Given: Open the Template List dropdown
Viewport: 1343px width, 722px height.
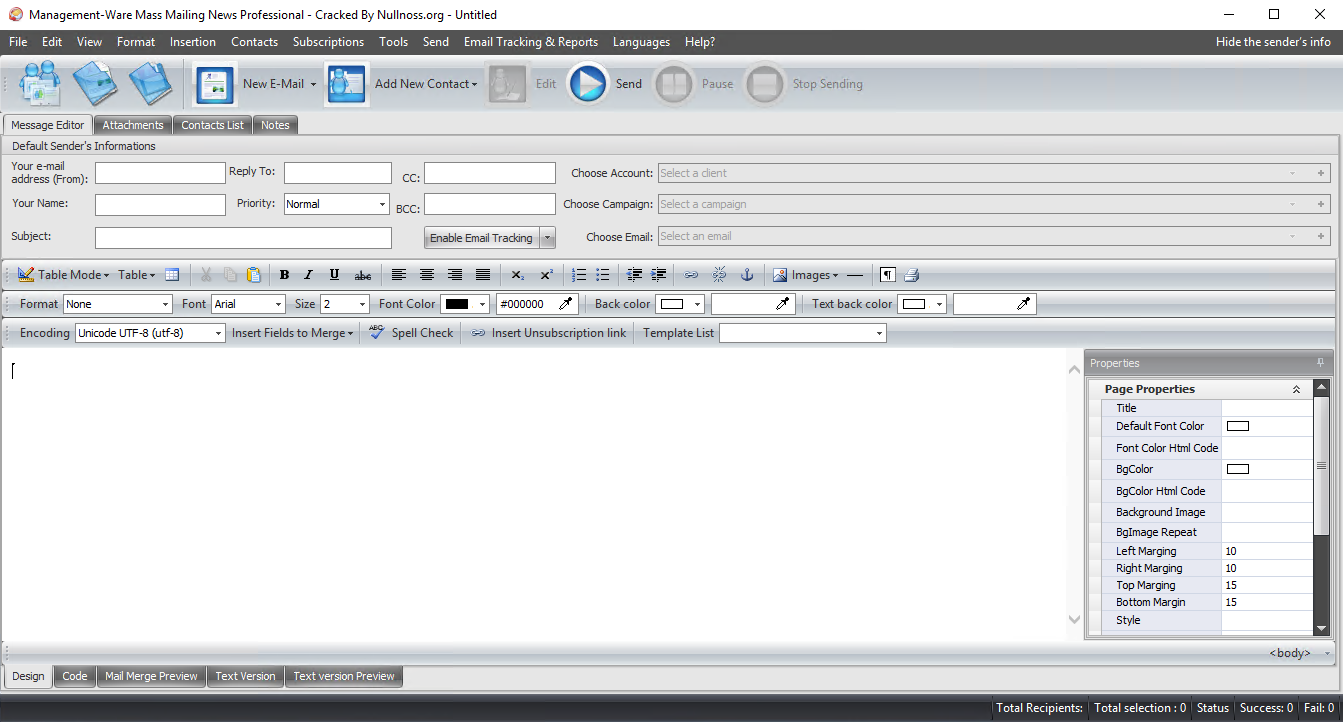Looking at the screenshot, I should (x=803, y=333).
